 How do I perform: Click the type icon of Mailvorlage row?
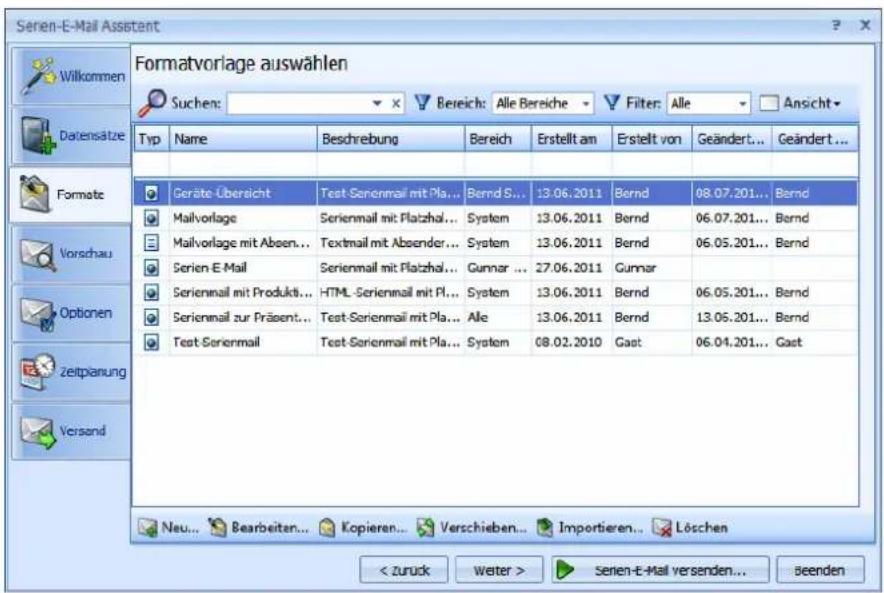point(151,218)
